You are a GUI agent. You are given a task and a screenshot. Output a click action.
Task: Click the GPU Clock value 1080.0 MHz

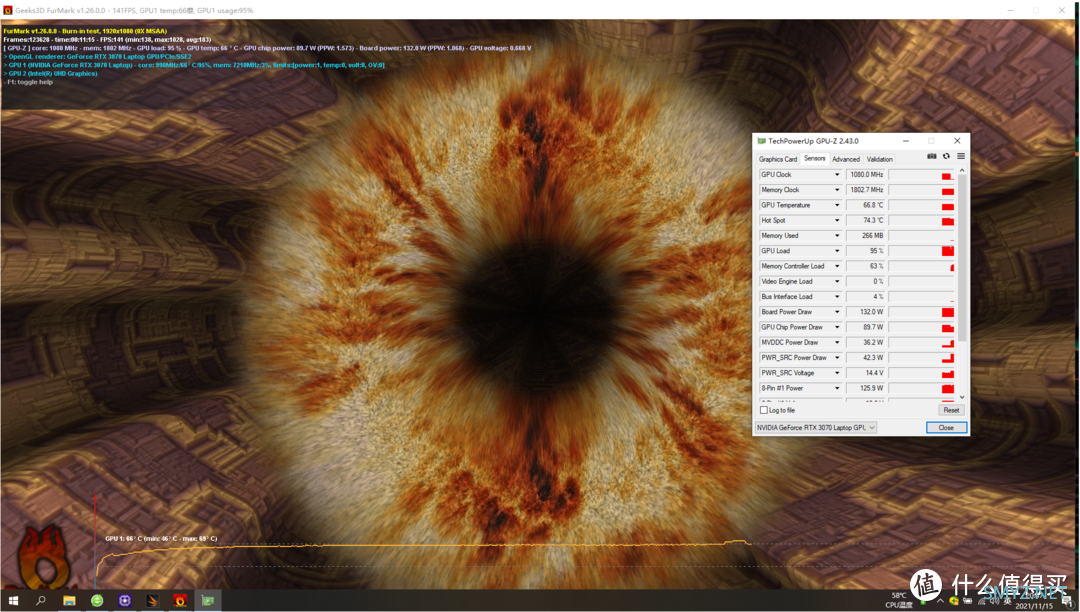866,175
